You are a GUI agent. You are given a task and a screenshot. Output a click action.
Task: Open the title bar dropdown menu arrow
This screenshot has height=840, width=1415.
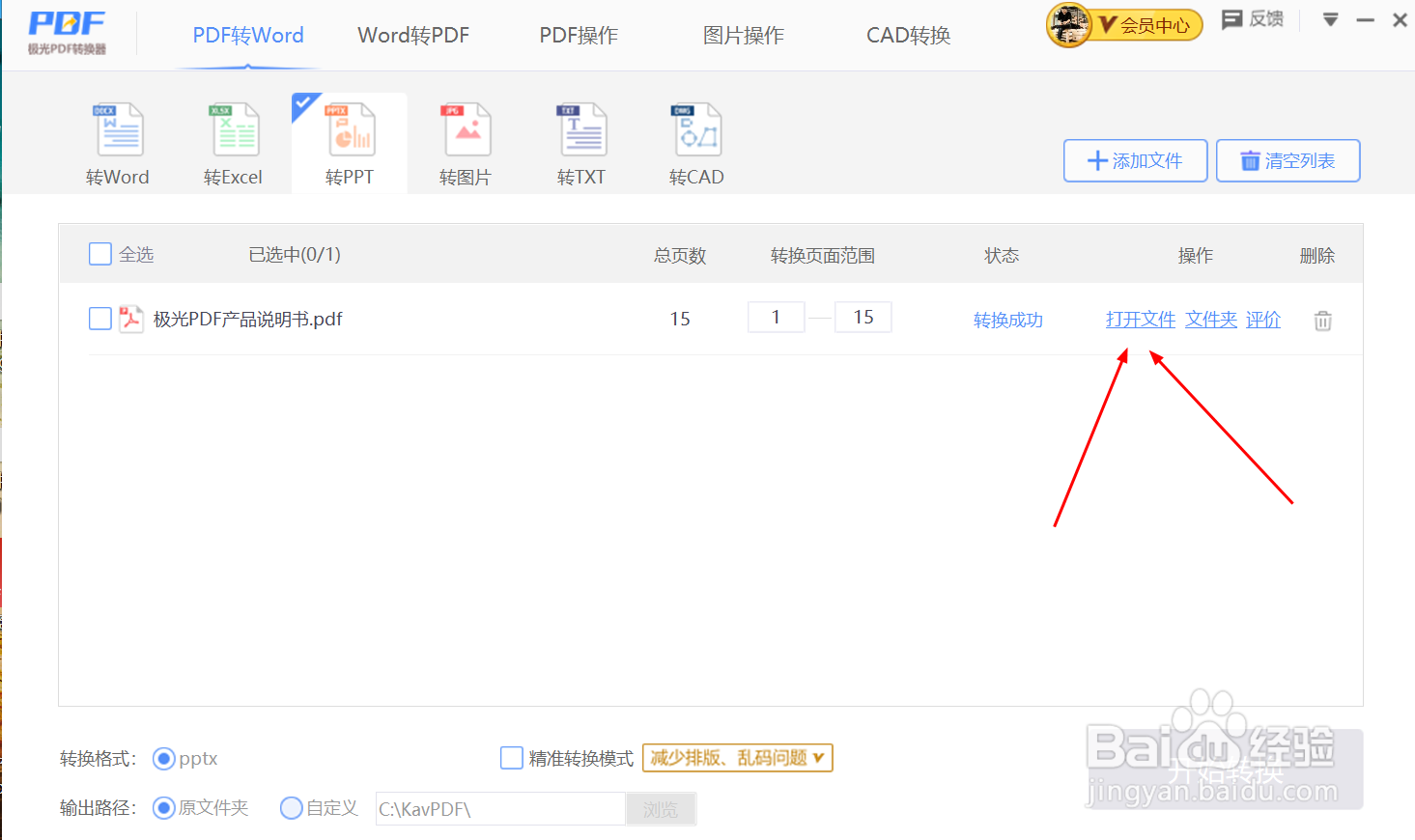[1330, 19]
